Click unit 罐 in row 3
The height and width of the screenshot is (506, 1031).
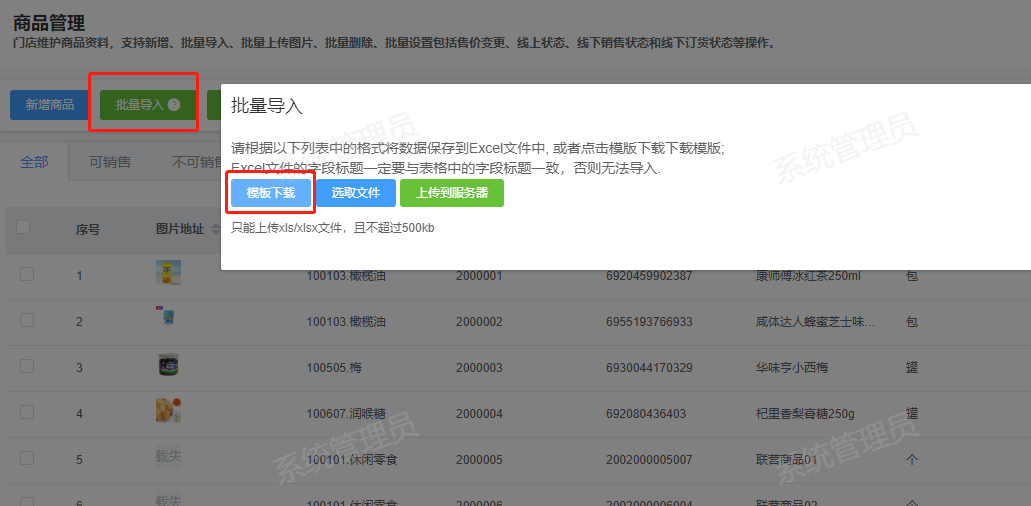coord(912,367)
